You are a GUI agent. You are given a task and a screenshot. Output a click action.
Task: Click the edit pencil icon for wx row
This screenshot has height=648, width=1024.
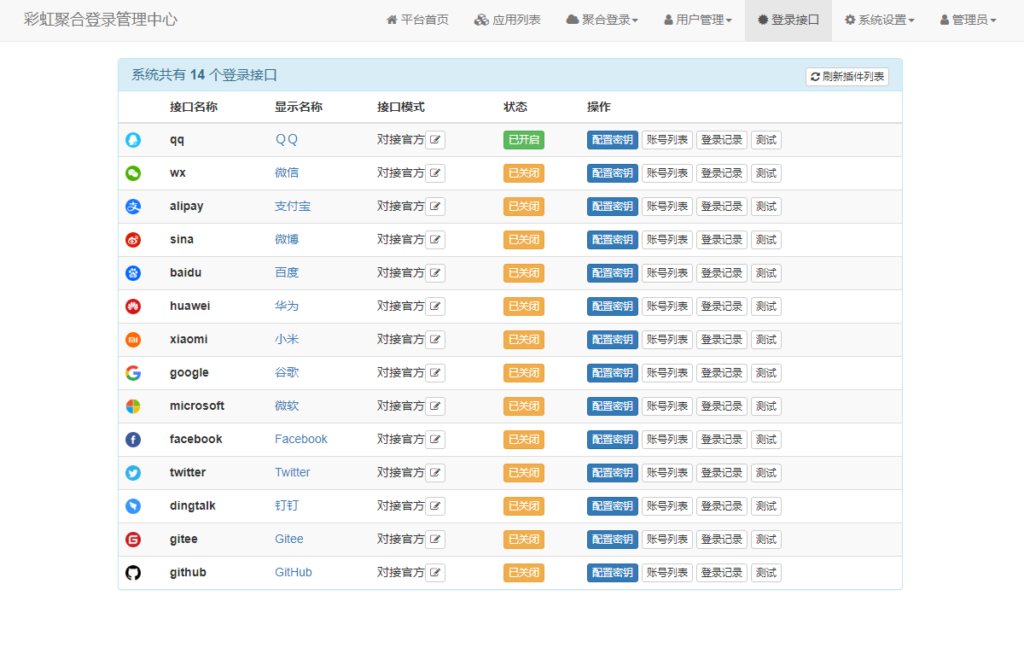436,173
